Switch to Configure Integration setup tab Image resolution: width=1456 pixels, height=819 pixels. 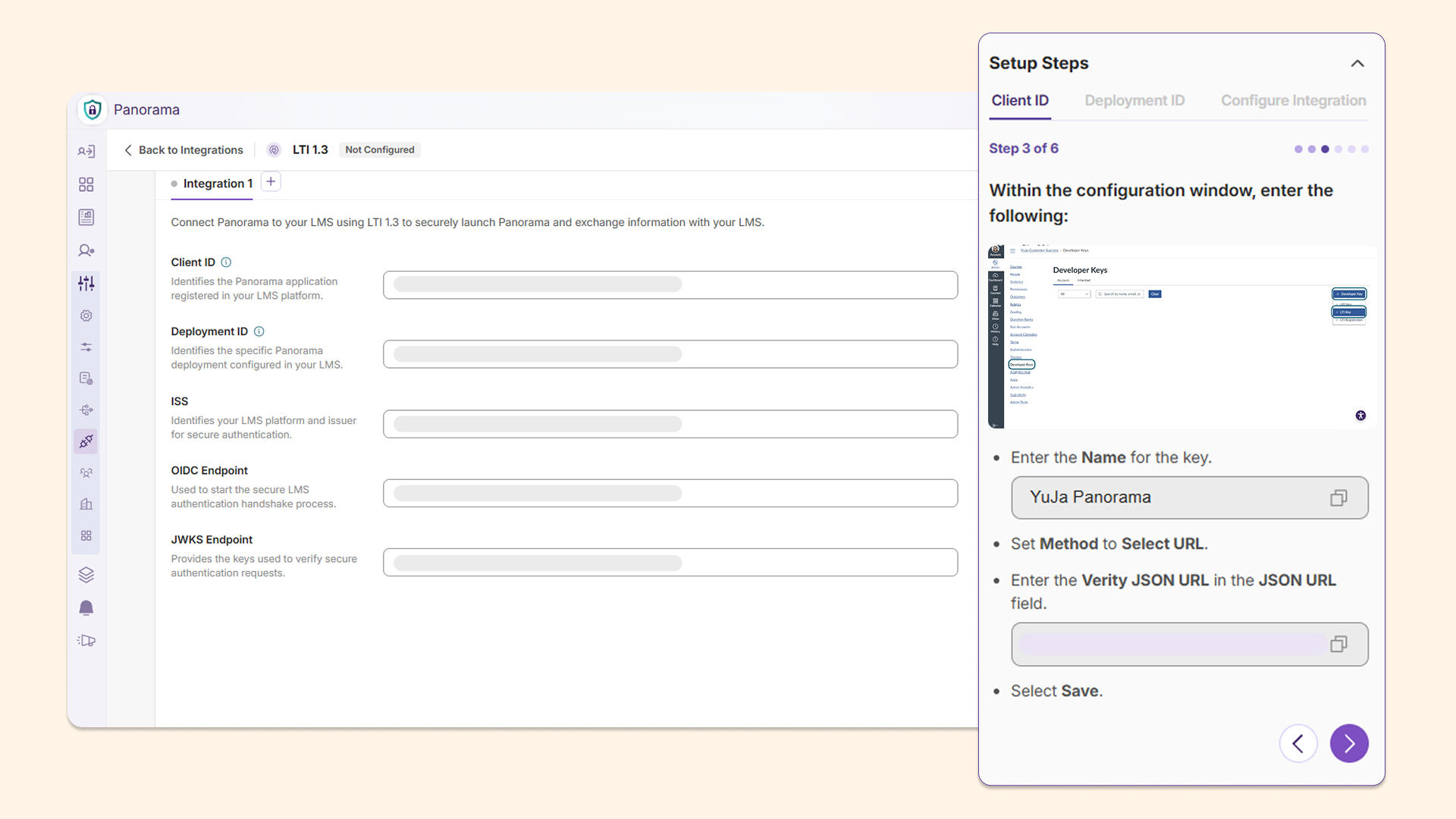click(1293, 101)
